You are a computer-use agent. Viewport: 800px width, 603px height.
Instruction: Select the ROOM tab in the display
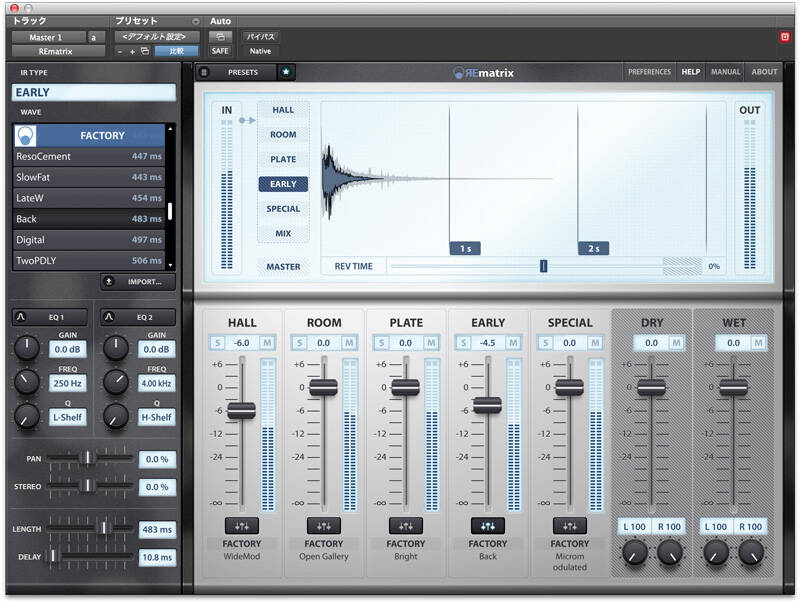pyautogui.click(x=283, y=134)
